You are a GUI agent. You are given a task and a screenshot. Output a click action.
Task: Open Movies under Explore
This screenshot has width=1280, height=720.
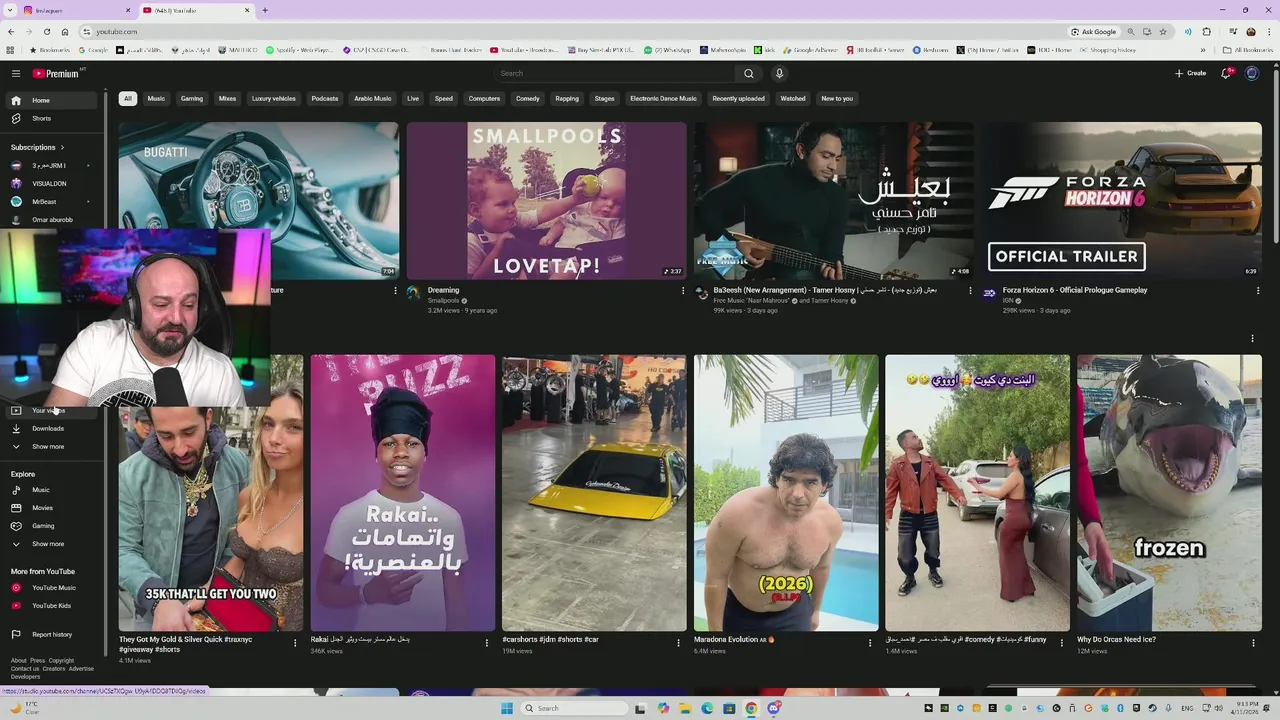point(52,508)
